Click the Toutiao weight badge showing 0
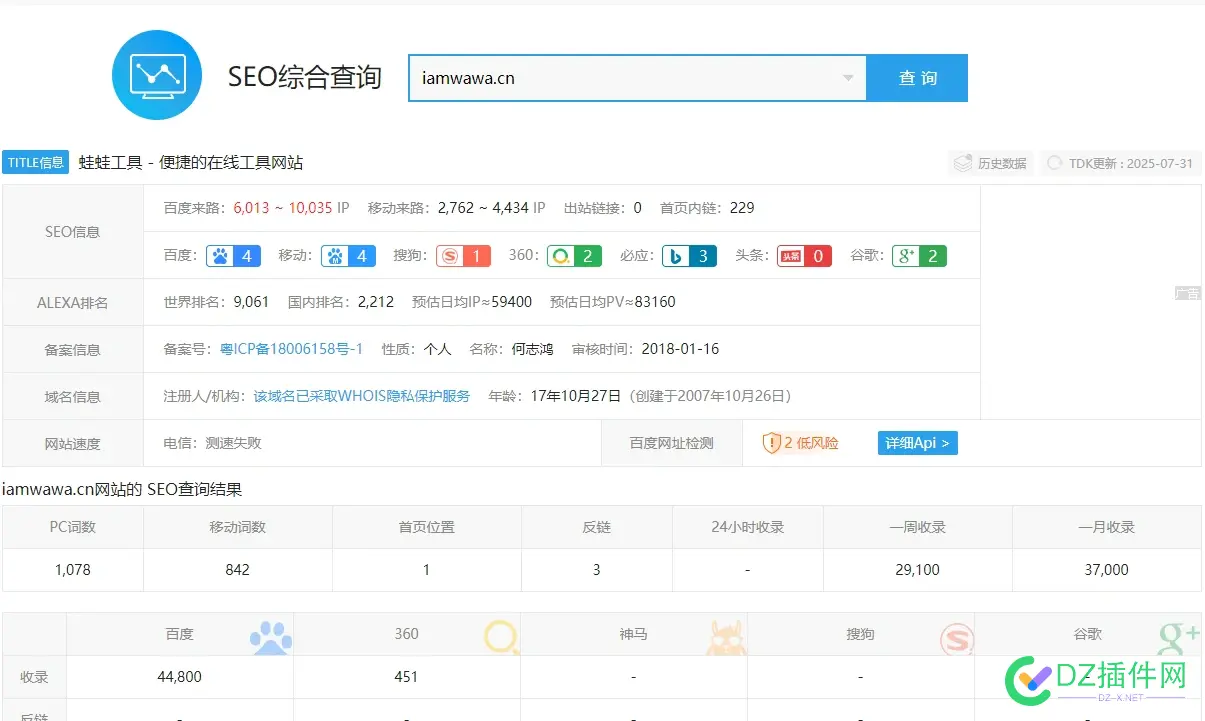Image resolution: width=1205 pixels, height=721 pixels. coord(803,256)
